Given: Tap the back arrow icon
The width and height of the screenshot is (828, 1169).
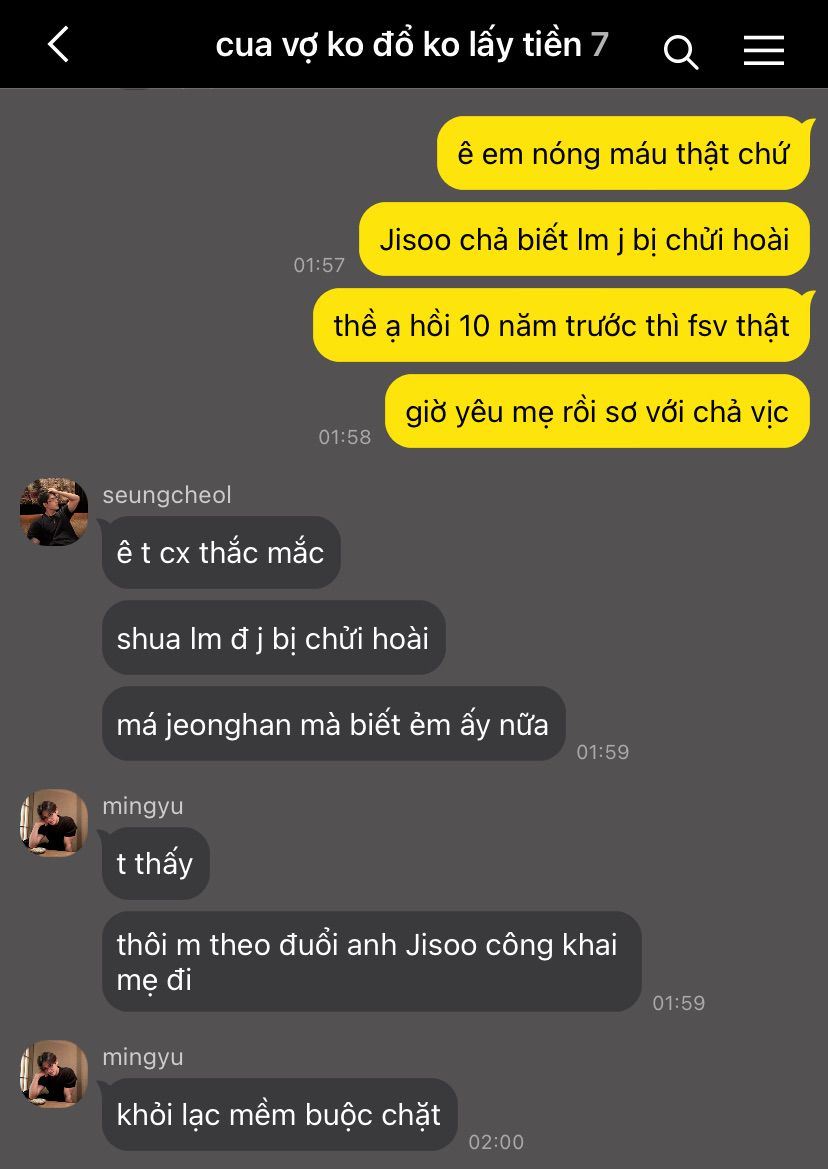Looking at the screenshot, I should (58, 44).
